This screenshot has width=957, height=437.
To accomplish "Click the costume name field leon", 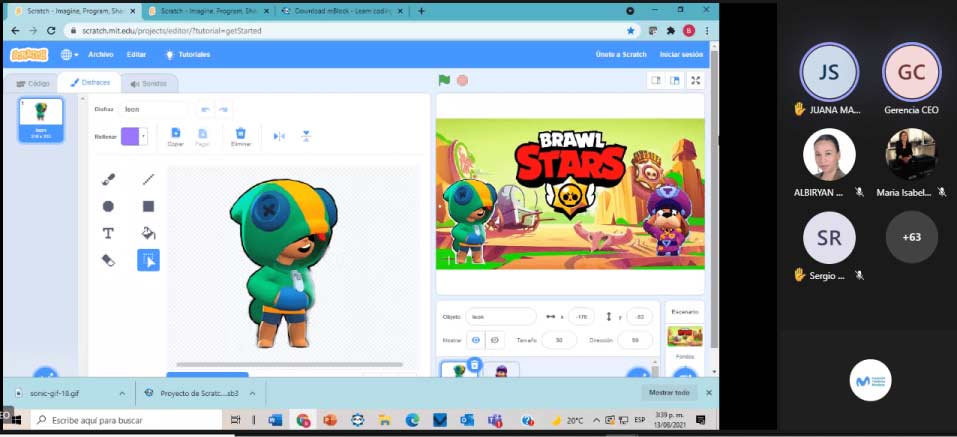I will pos(153,109).
